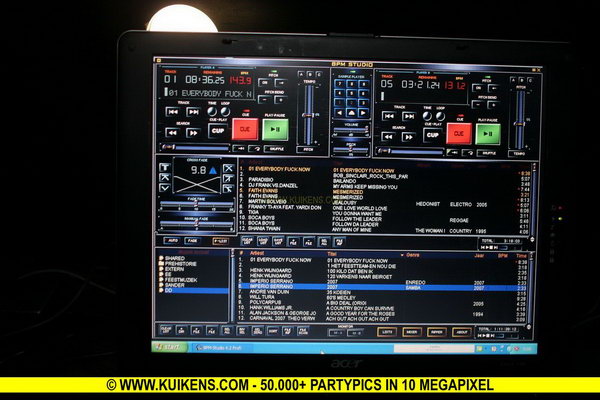Screen dimensions: 600x400
Task: Select the T-shaped crossfade curve icon
Action: point(165,167)
